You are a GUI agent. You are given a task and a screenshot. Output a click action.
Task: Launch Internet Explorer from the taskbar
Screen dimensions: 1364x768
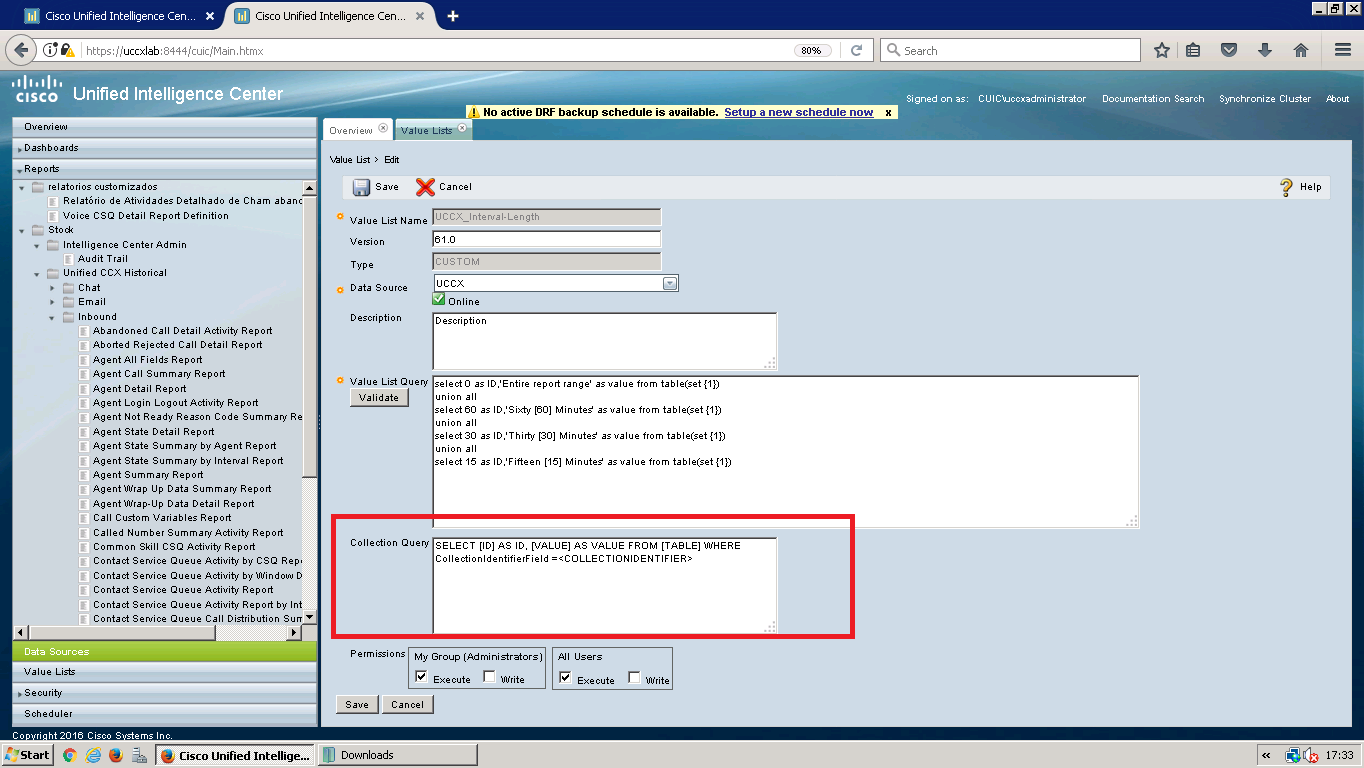tap(93, 755)
